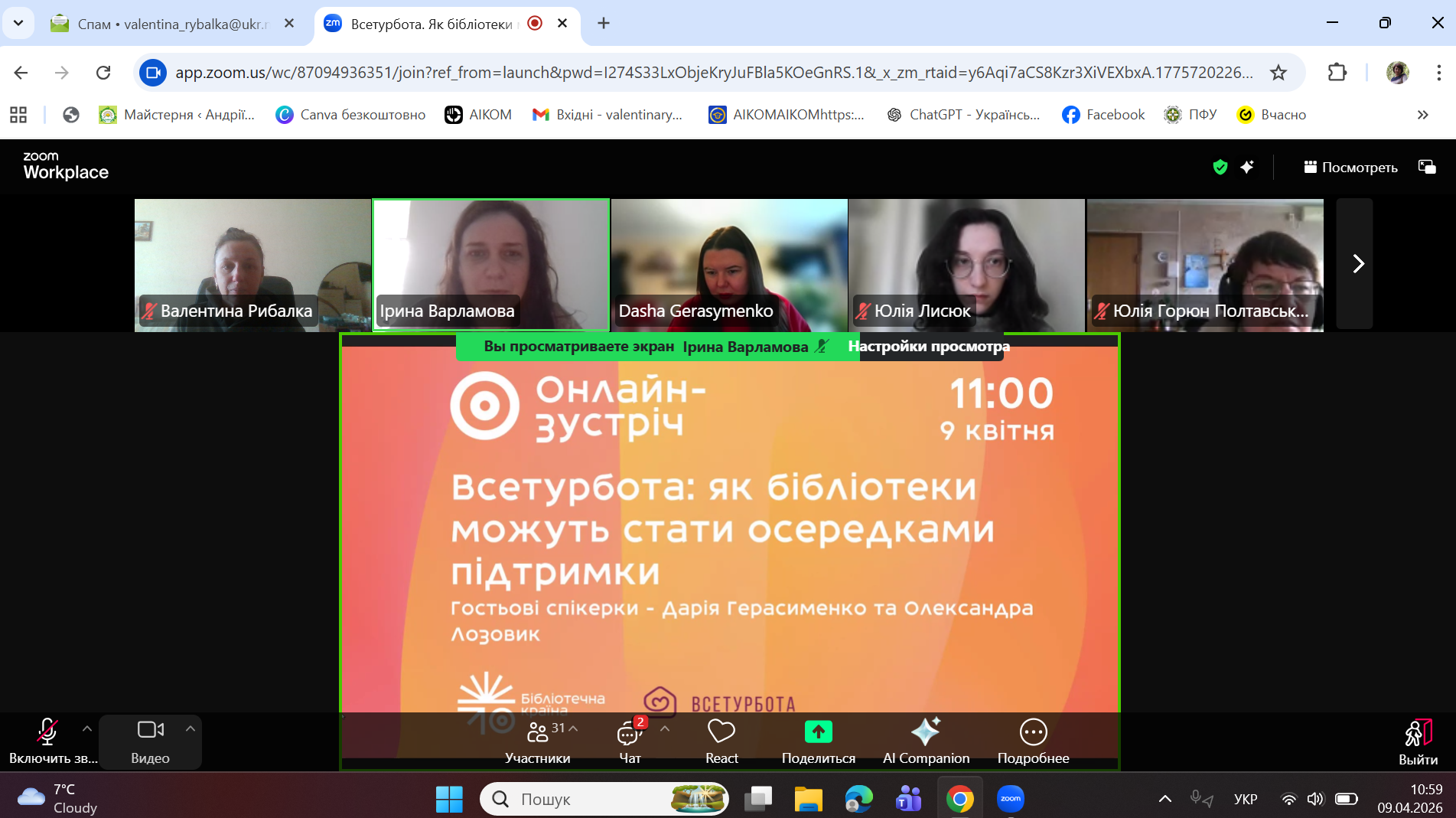Click the green encryption shield icon
The image size is (1456, 818).
1220,167
